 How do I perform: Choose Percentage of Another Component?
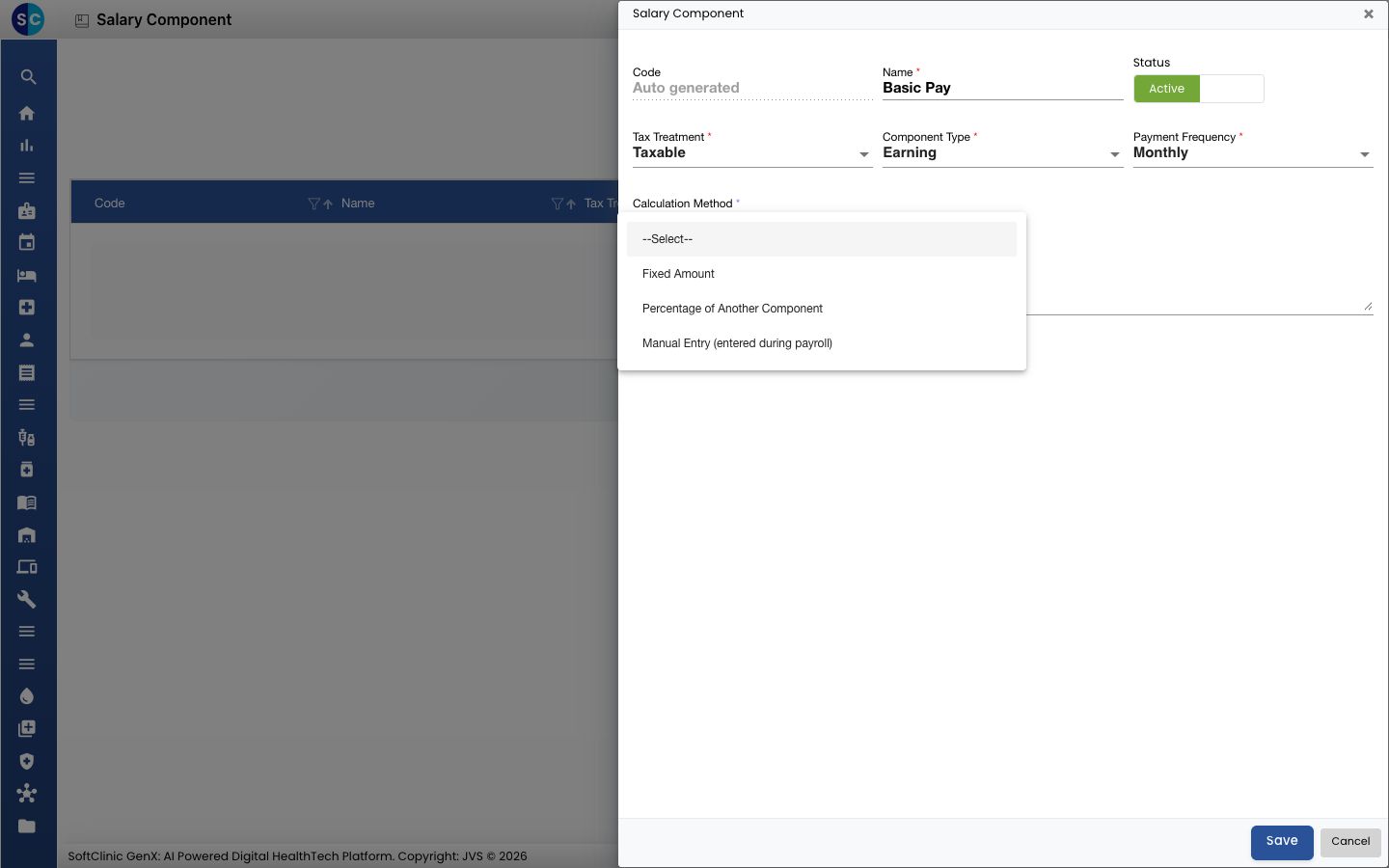pyautogui.click(x=822, y=309)
